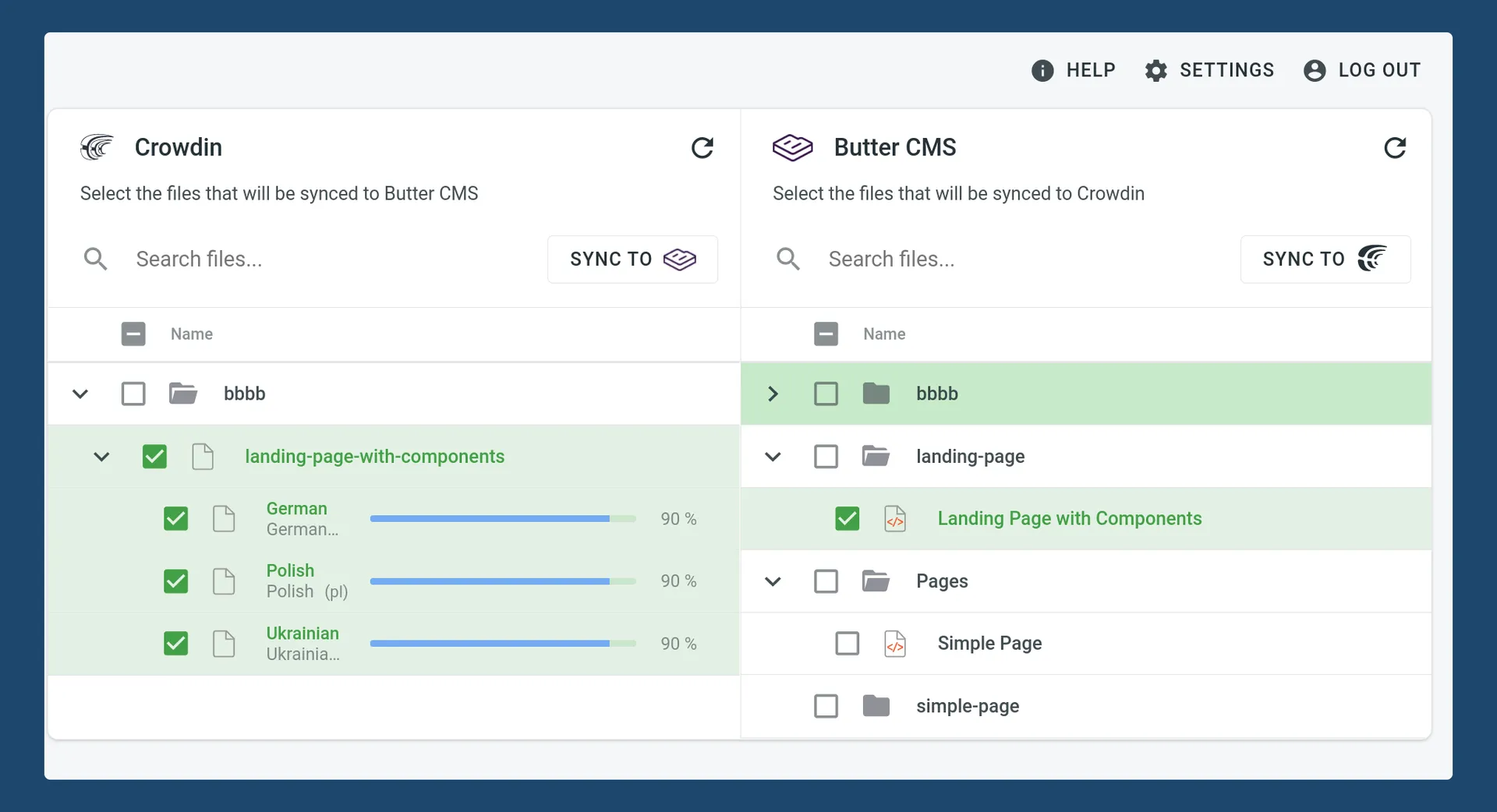The image size is (1497, 812).
Task: Click the landing-page folder icon
Action: pos(876,456)
